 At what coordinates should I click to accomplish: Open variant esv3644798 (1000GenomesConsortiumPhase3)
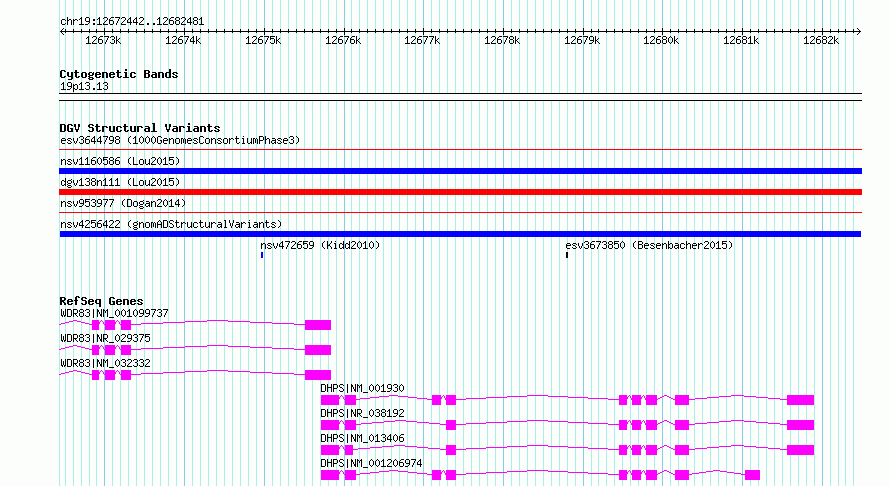[180, 140]
